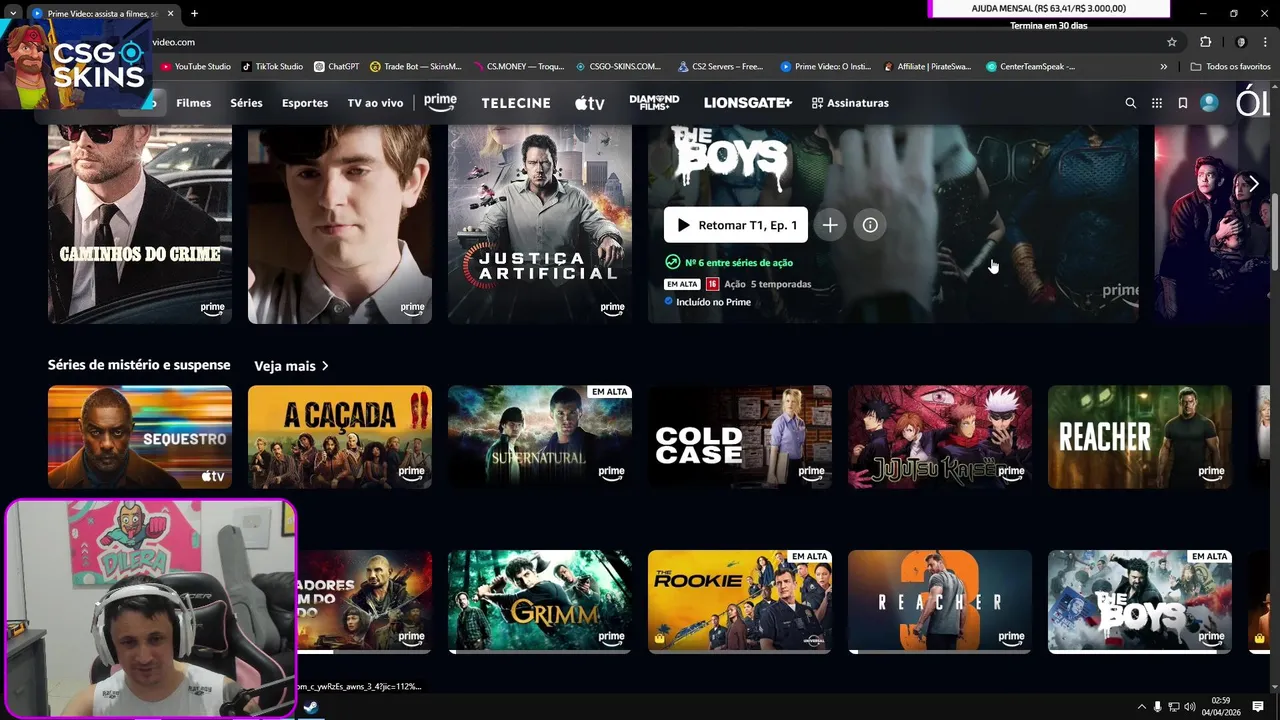Click Retomar T1, Ep. 1 play button
Viewport: 1280px width, 720px height.
(736, 225)
